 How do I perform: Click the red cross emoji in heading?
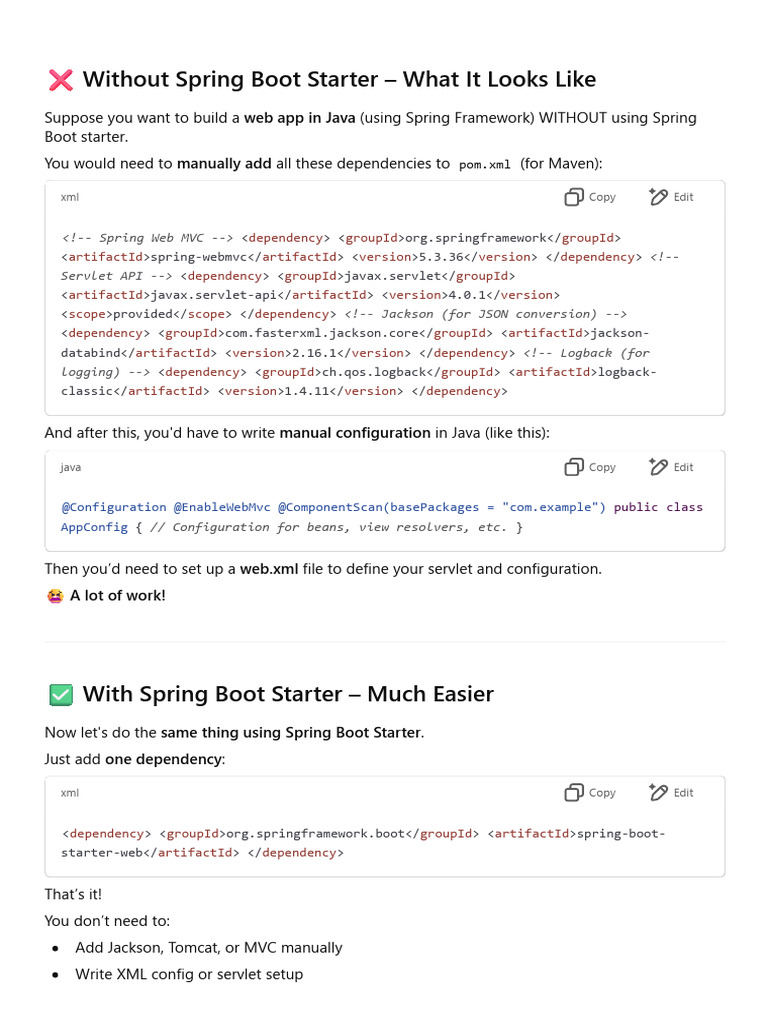coord(60,80)
